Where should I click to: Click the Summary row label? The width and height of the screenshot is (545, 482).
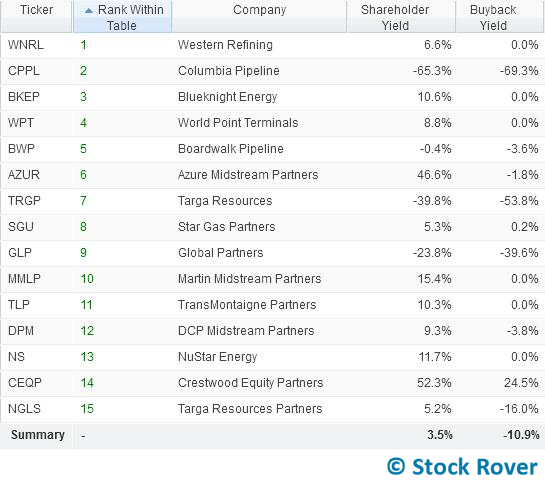point(38,435)
